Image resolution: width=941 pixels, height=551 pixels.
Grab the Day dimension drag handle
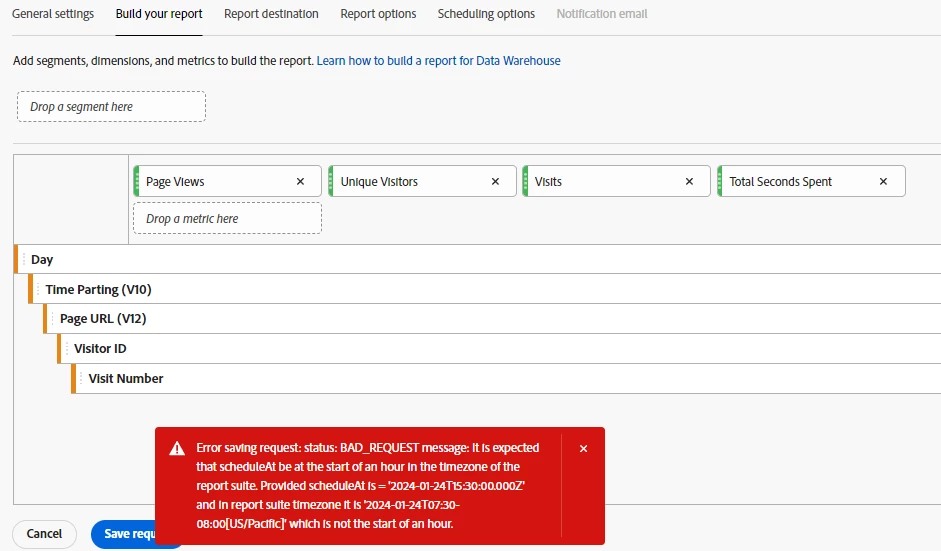pyautogui.click(x=23, y=259)
